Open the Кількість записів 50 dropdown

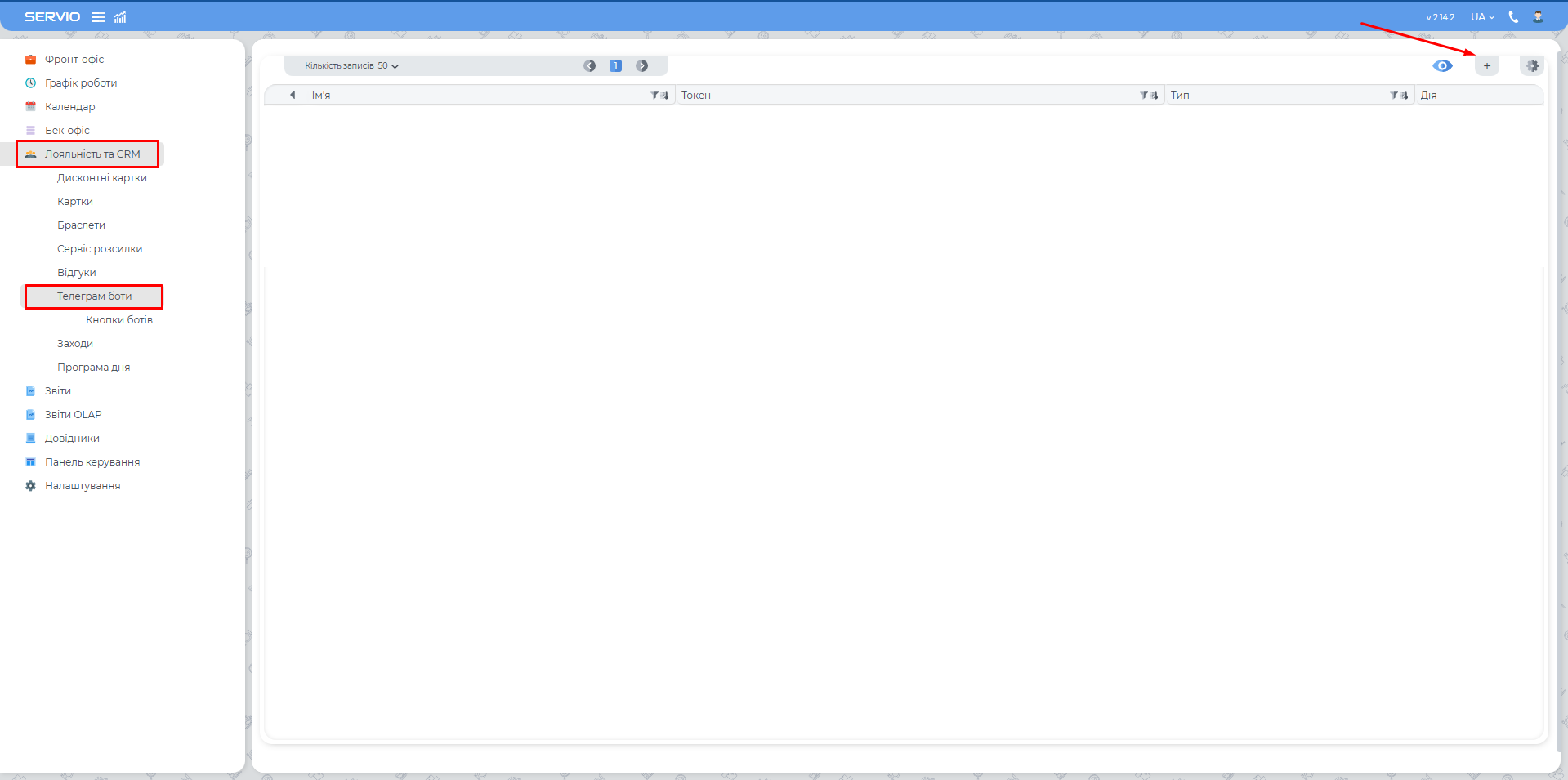click(351, 66)
